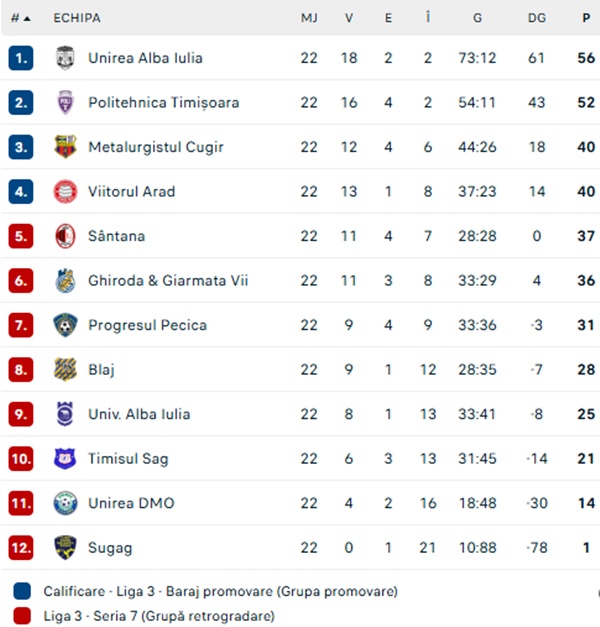Sort standings by P points column
Image resolution: width=600 pixels, height=627 pixels.
pyautogui.click(x=585, y=18)
